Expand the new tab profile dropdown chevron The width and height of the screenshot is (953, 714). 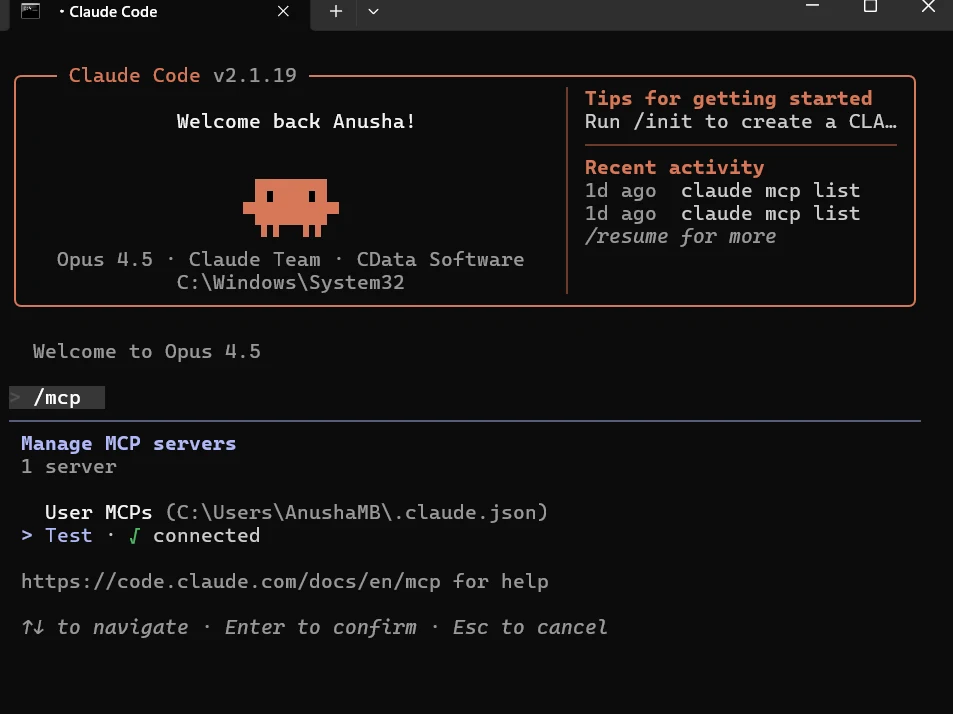click(x=373, y=11)
